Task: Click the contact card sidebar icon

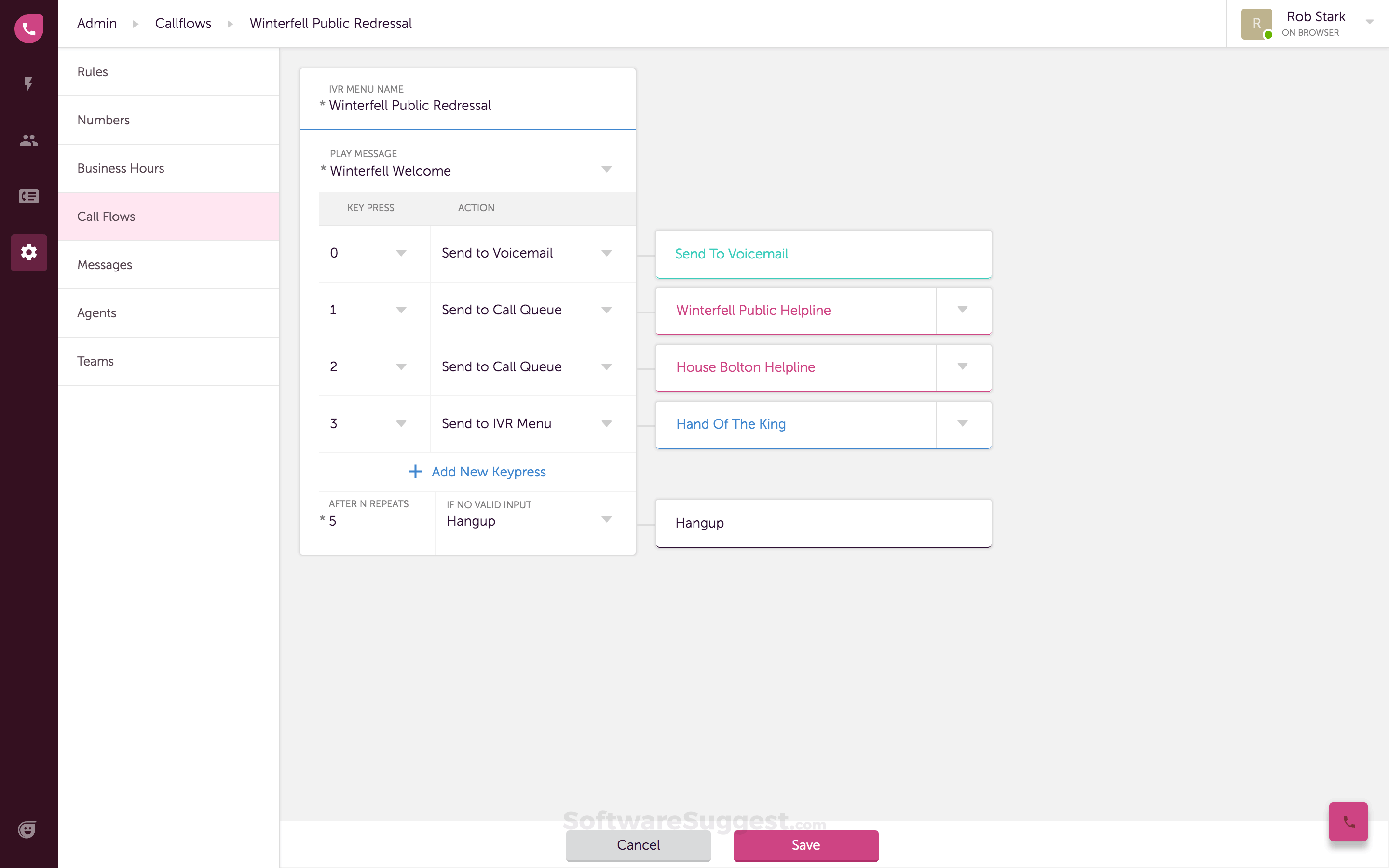Action: [x=28, y=196]
